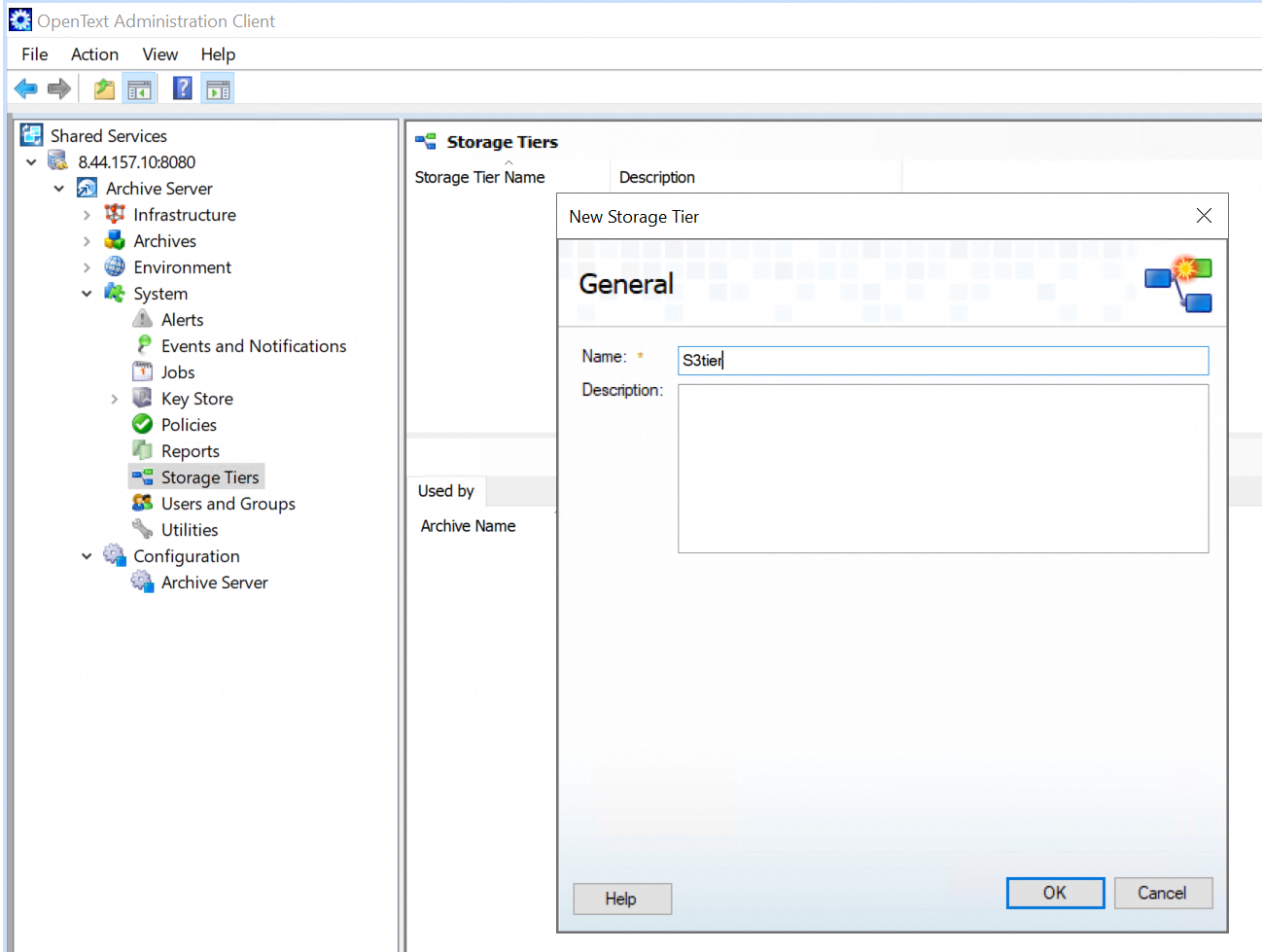Toggle the console tree pane toolbar icon

(140, 89)
